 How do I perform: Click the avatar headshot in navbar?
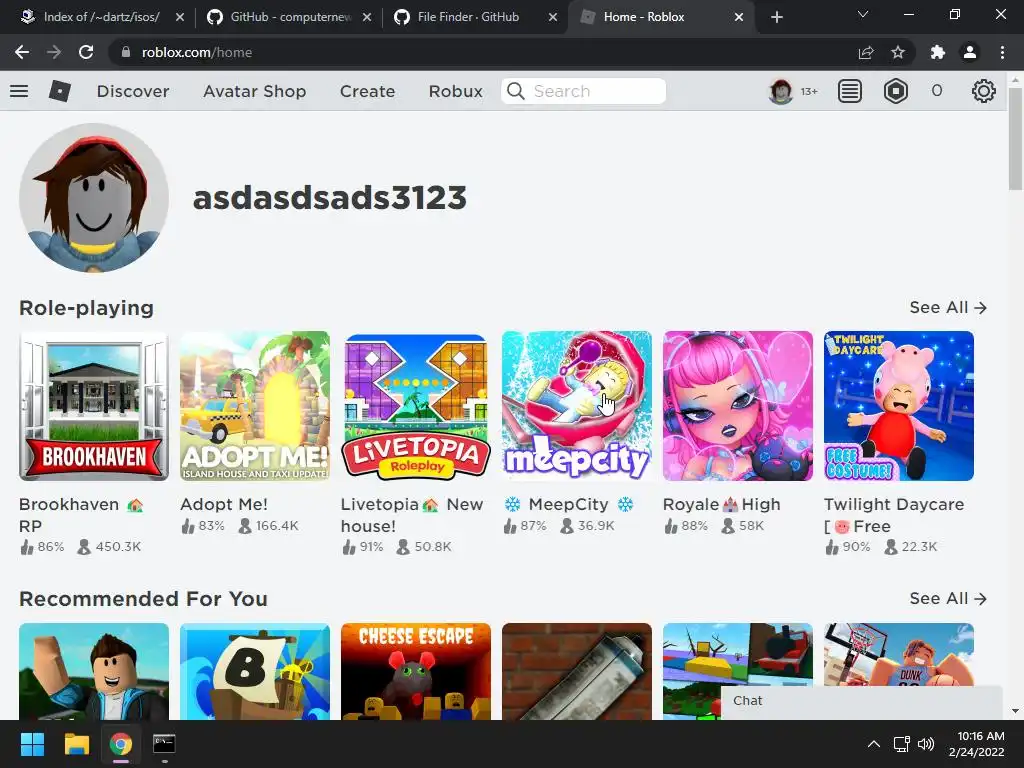[x=780, y=91]
